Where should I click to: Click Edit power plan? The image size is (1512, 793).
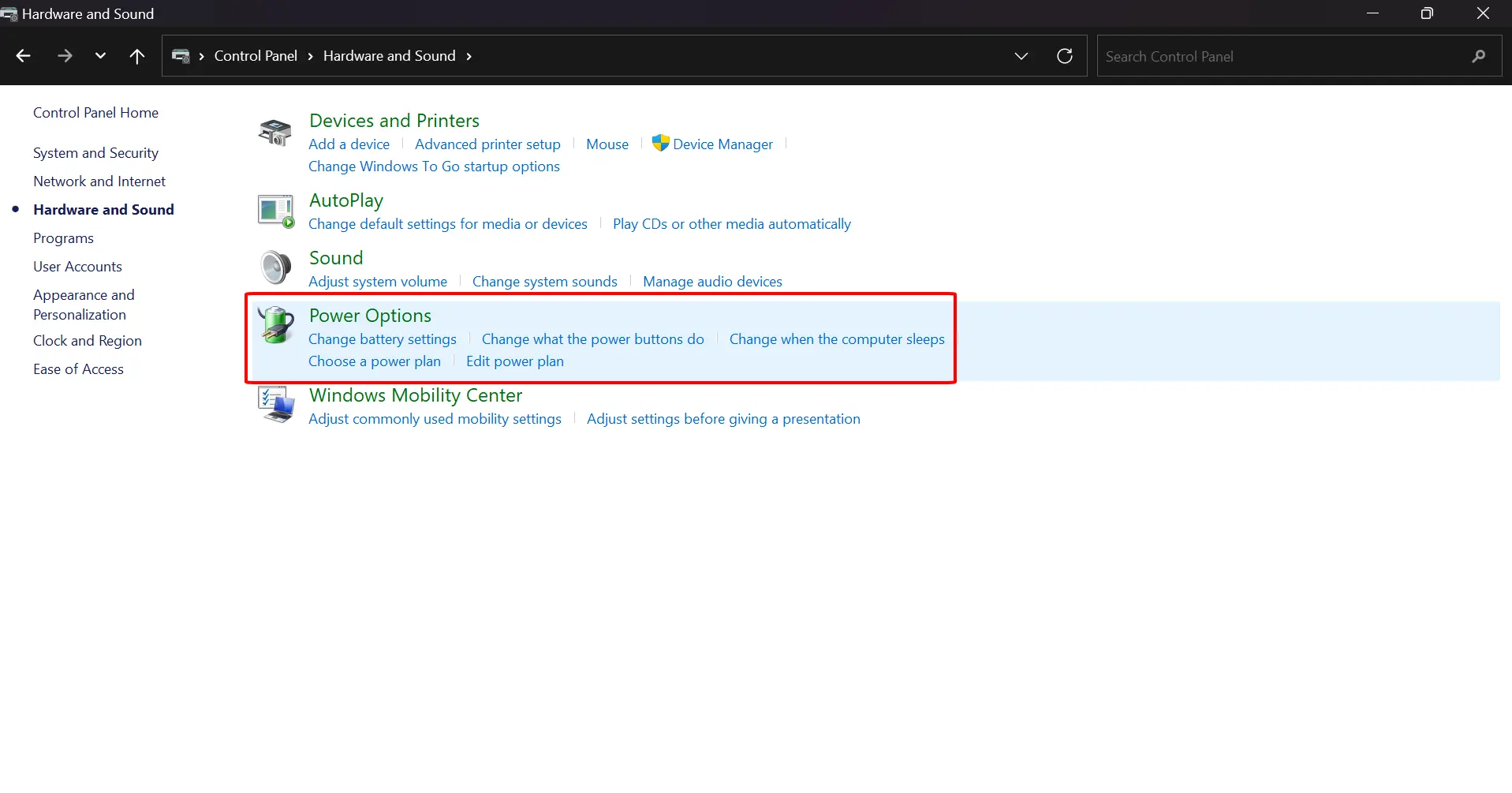tap(515, 361)
